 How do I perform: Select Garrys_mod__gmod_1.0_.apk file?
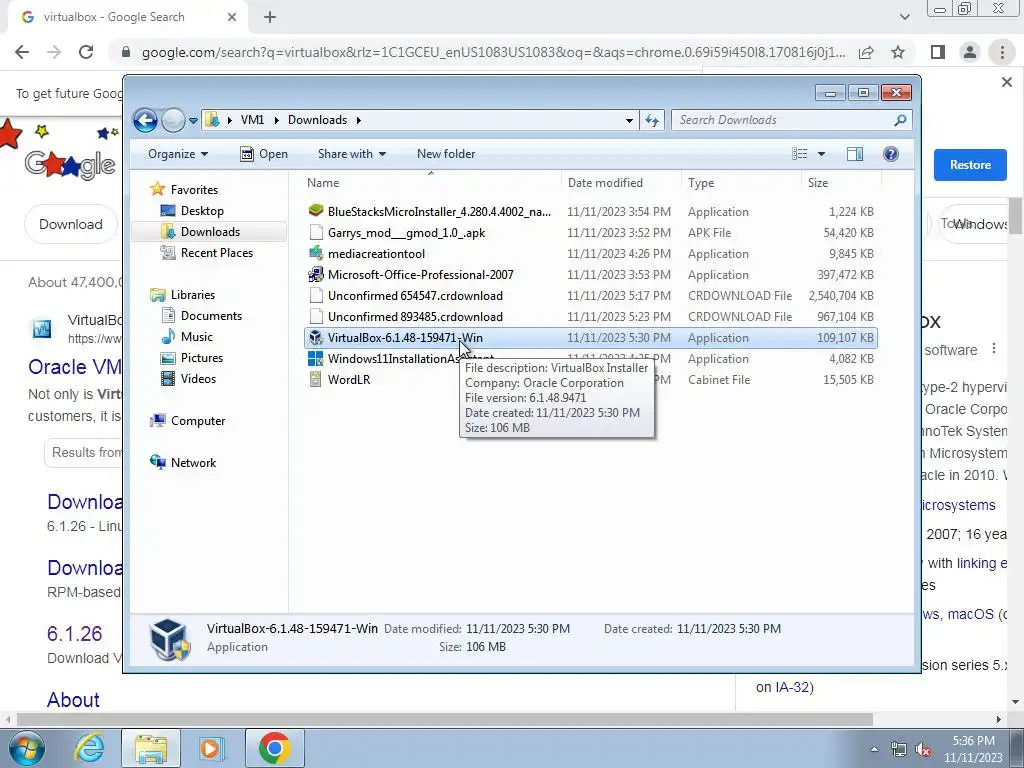click(x=406, y=232)
